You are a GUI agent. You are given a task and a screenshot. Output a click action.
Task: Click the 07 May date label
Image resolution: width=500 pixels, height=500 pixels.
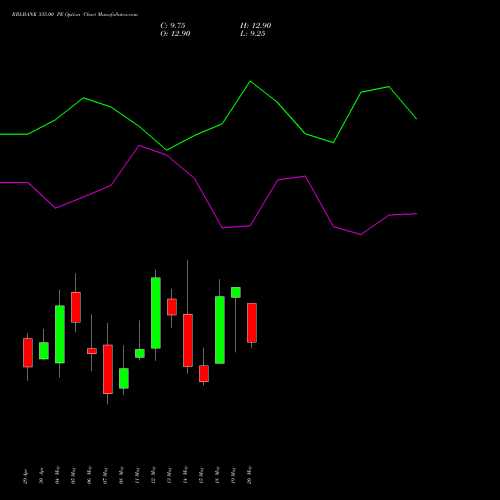[106, 475]
